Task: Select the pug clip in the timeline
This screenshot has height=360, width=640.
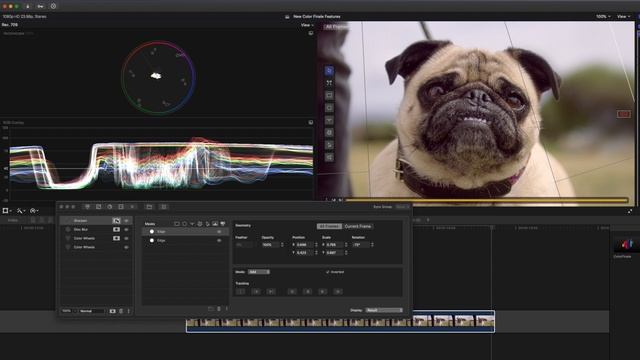Action: coord(340,322)
